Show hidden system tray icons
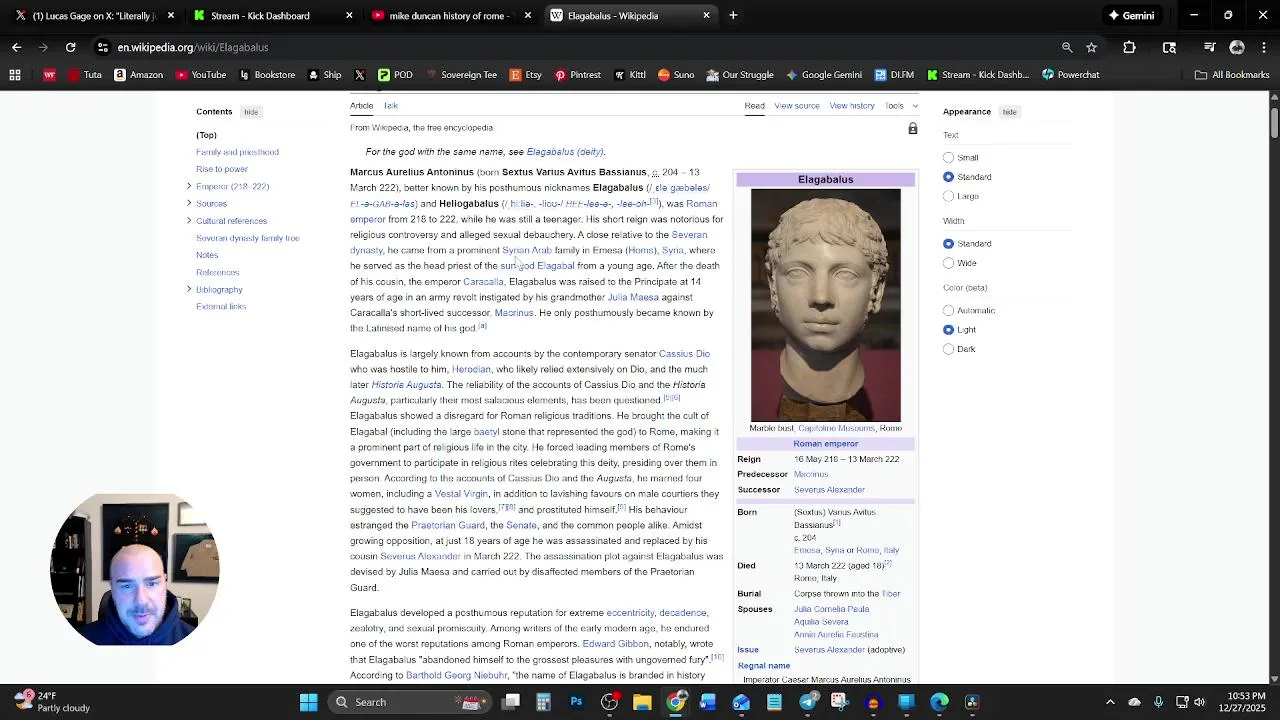The height and width of the screenshot is (720, 1280). [x=1109, y=702]
